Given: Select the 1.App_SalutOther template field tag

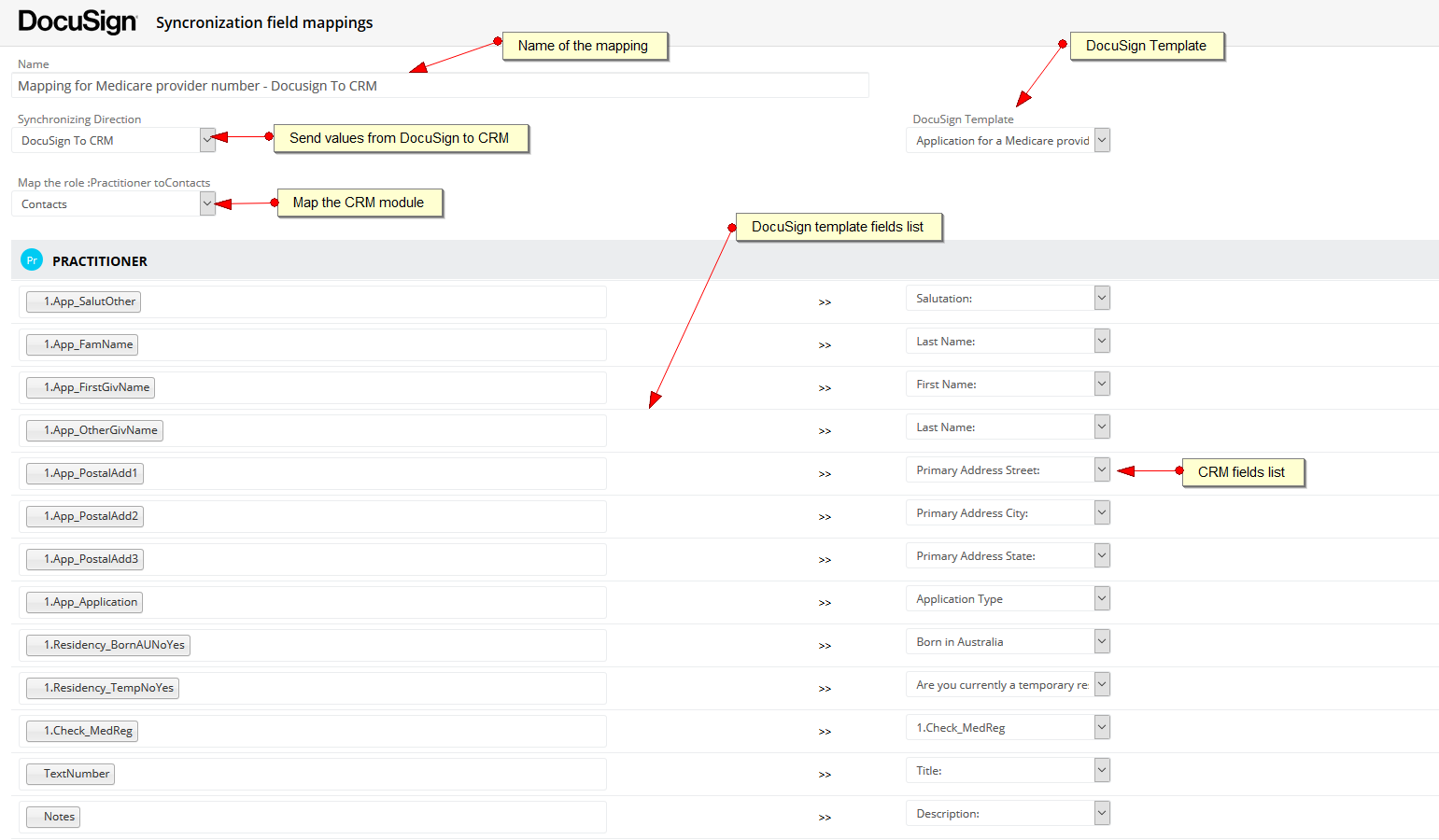Looking at the screenshot, I should click(x=83, y=301).
